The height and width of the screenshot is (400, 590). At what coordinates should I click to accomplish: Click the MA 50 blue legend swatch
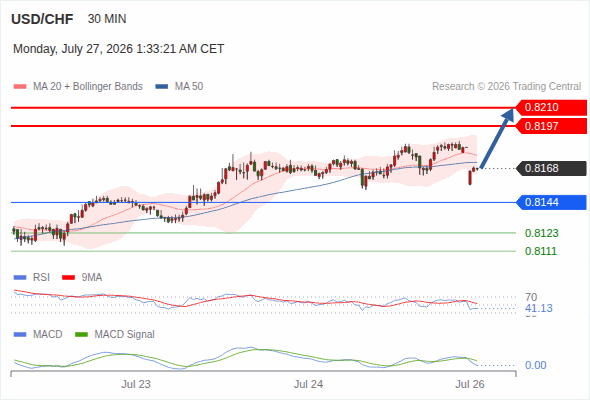162,87
